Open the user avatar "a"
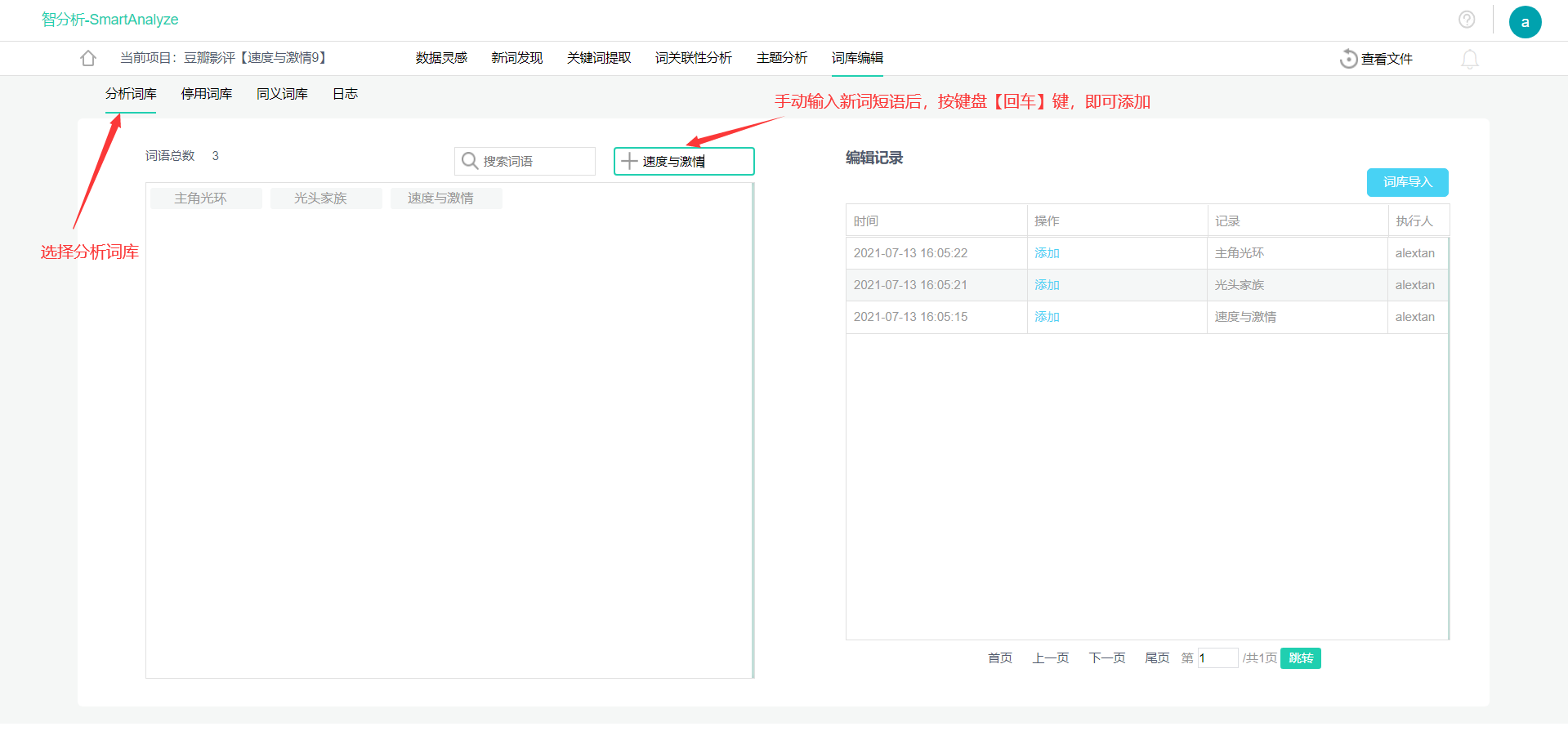This screenshot has width=1568, height=731. 1525,22
